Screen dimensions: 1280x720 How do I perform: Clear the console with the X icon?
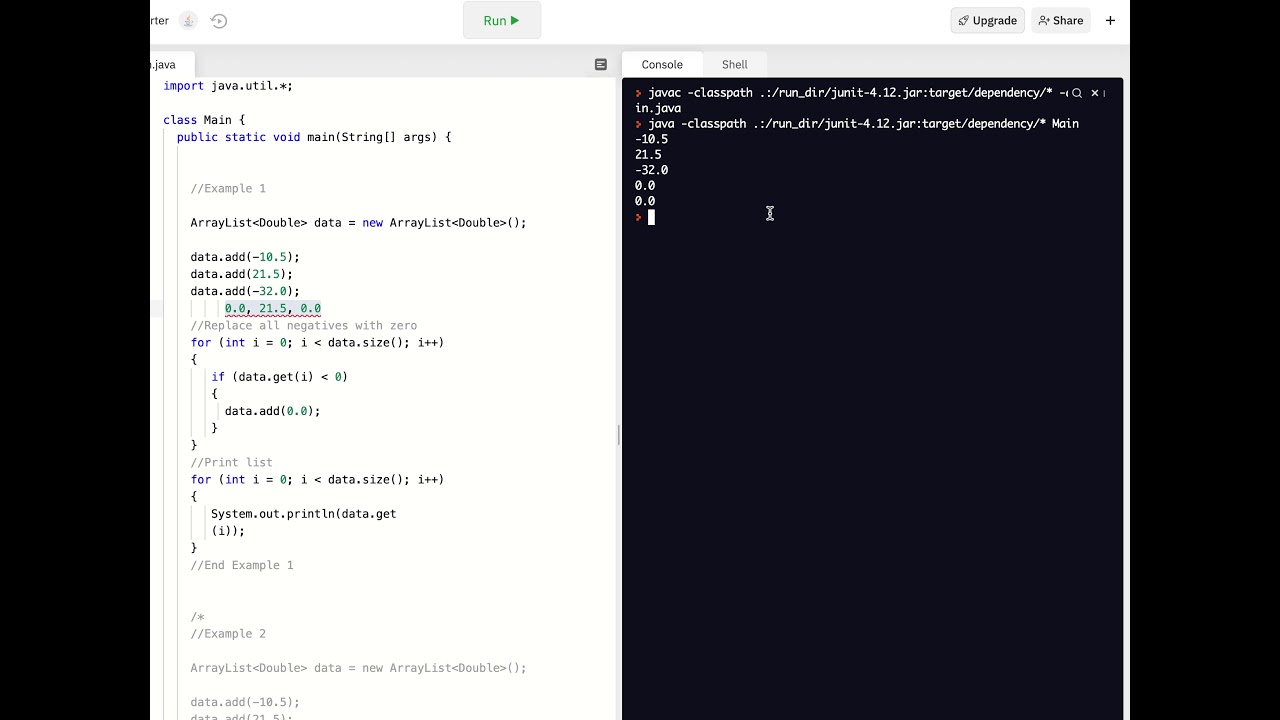pyautogui.click(x=1095, y=93)
